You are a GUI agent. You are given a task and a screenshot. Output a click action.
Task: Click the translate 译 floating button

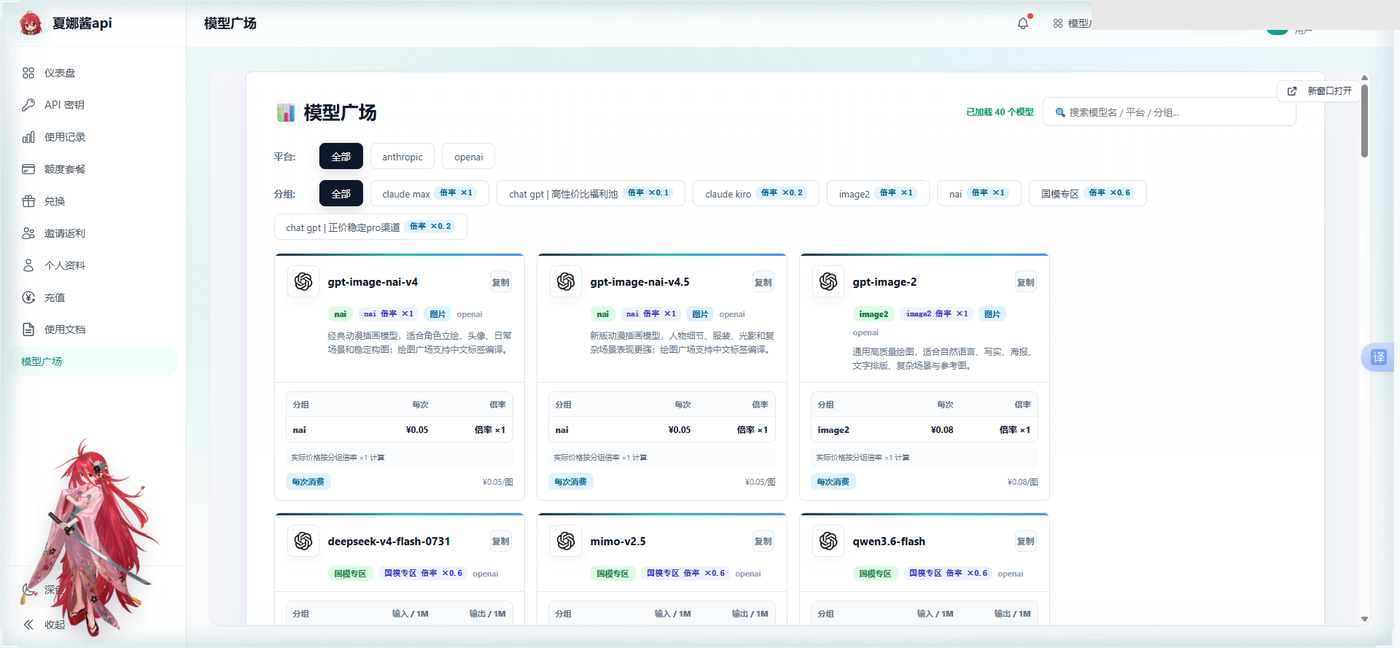[1380, 357]
